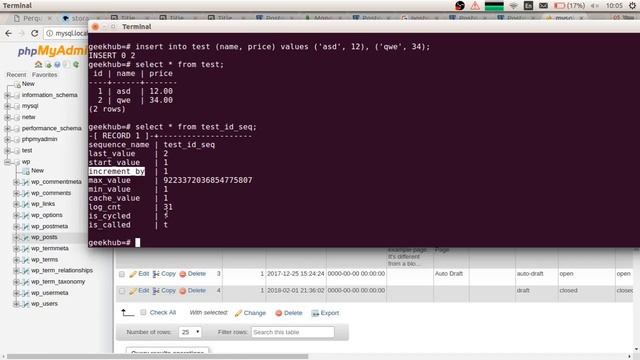The width and height of the screenshot is (640, 360).
Task: Select wp_termmeta in the tree
Action: click(50, 248)
